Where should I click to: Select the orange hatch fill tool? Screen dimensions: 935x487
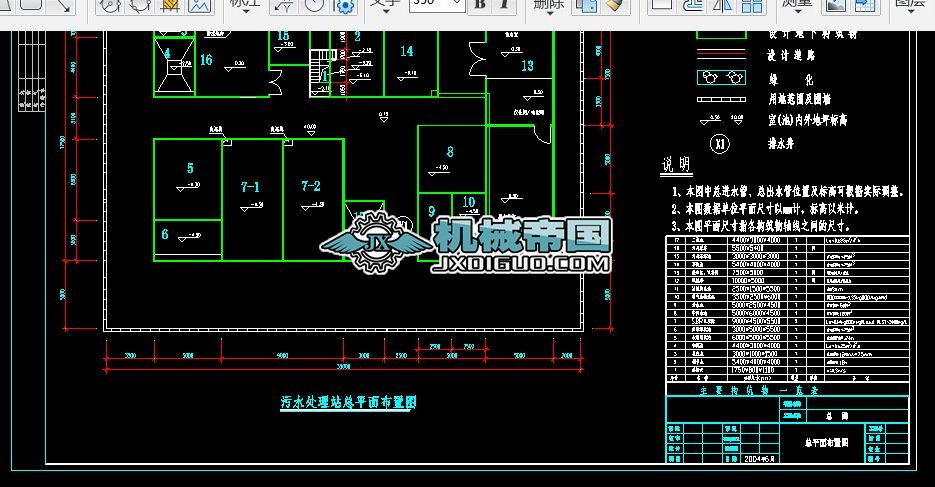(170, 5)
